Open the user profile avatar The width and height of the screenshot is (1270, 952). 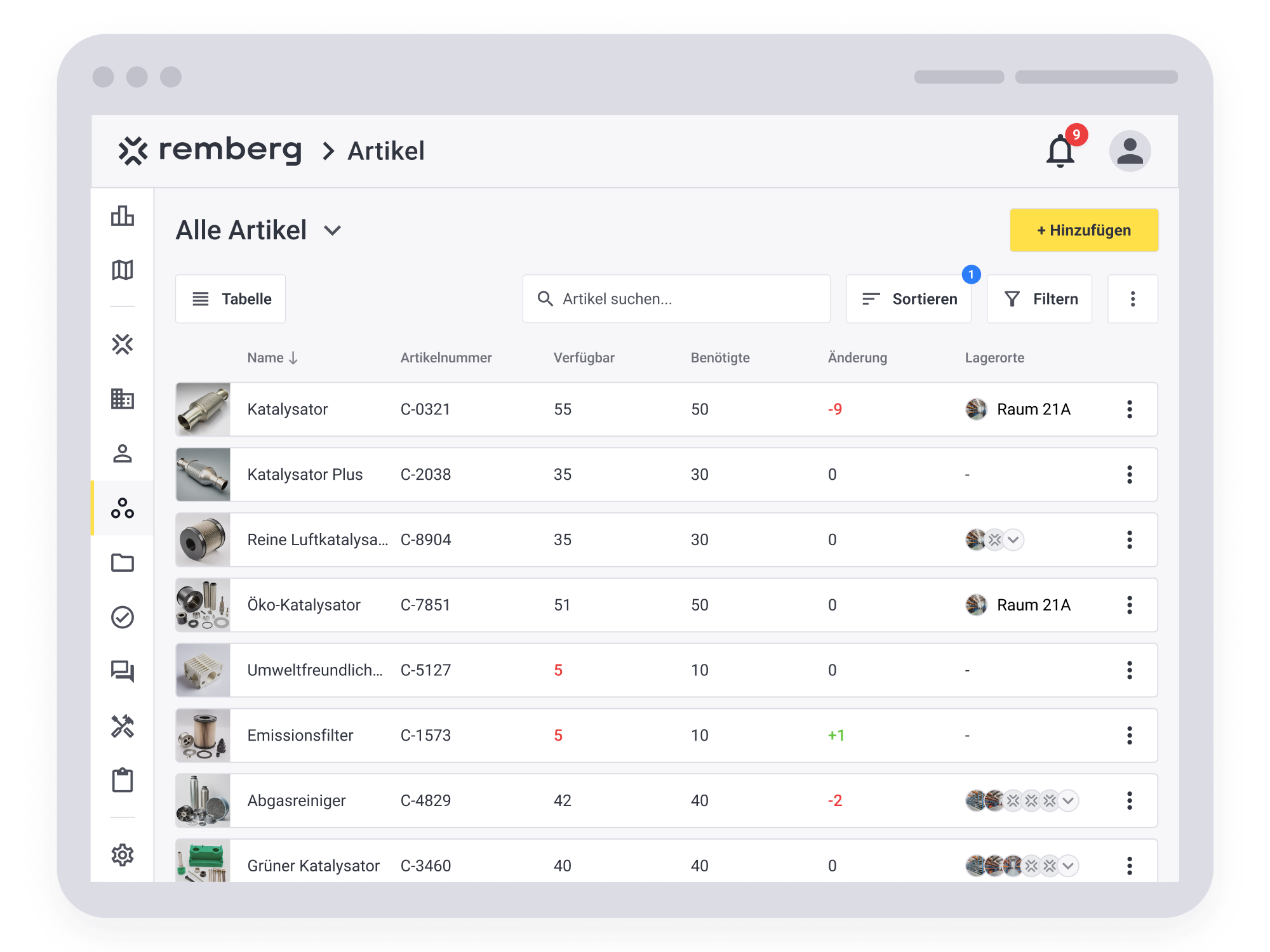(x=1130, y=151)
